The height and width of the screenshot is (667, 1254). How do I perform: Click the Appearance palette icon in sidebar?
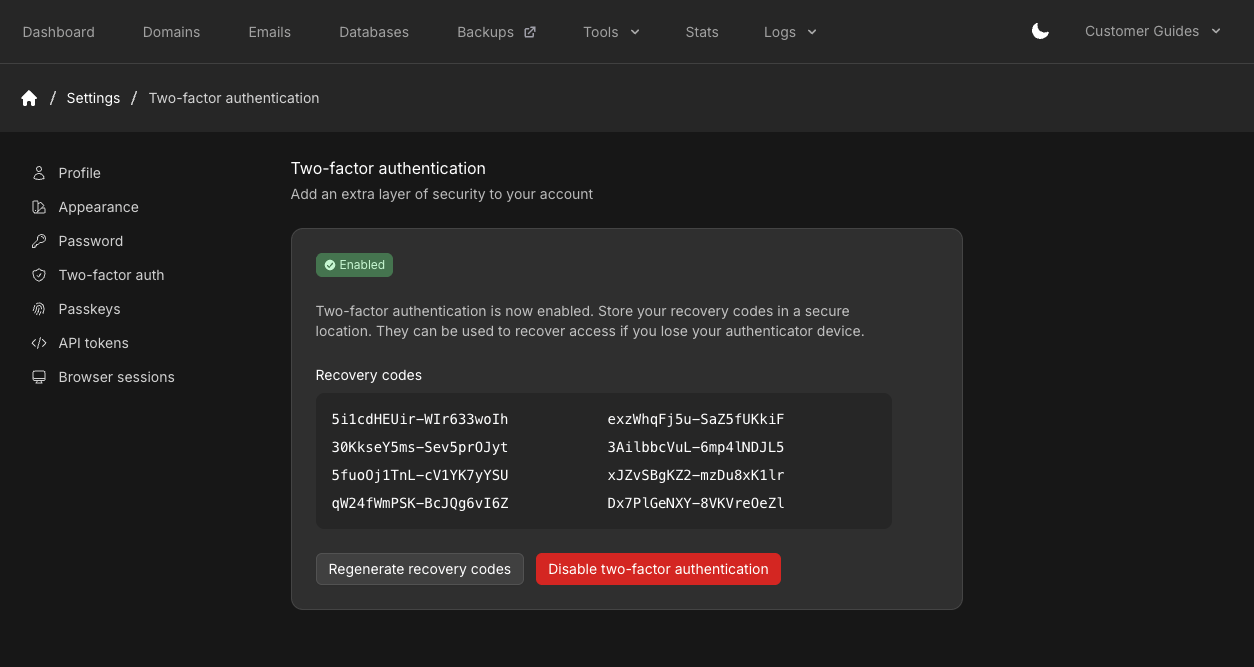(x=39, y=207)
